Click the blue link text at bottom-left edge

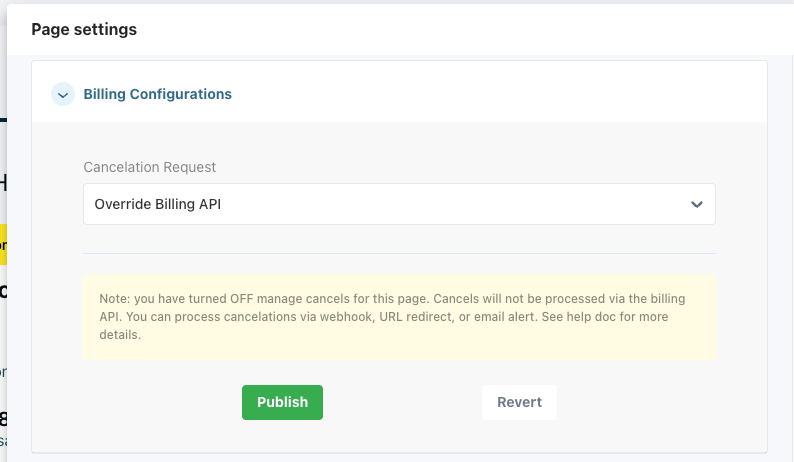pos(3,440)
